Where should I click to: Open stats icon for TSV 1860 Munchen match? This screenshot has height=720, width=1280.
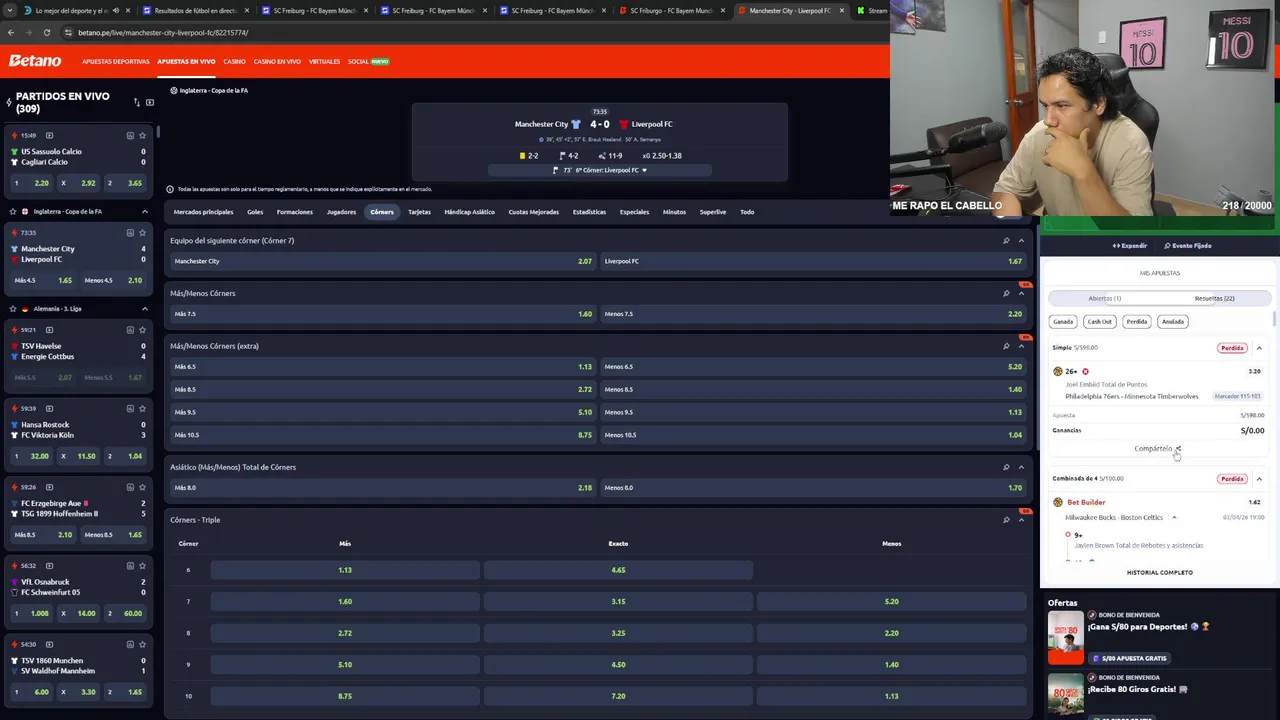tap(130, 644)
